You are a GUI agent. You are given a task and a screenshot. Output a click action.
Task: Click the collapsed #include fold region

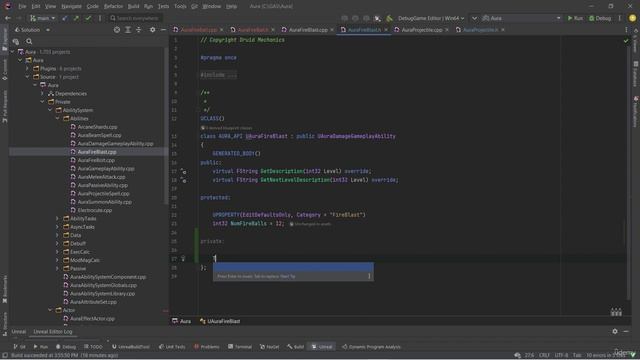click(218, 75)
